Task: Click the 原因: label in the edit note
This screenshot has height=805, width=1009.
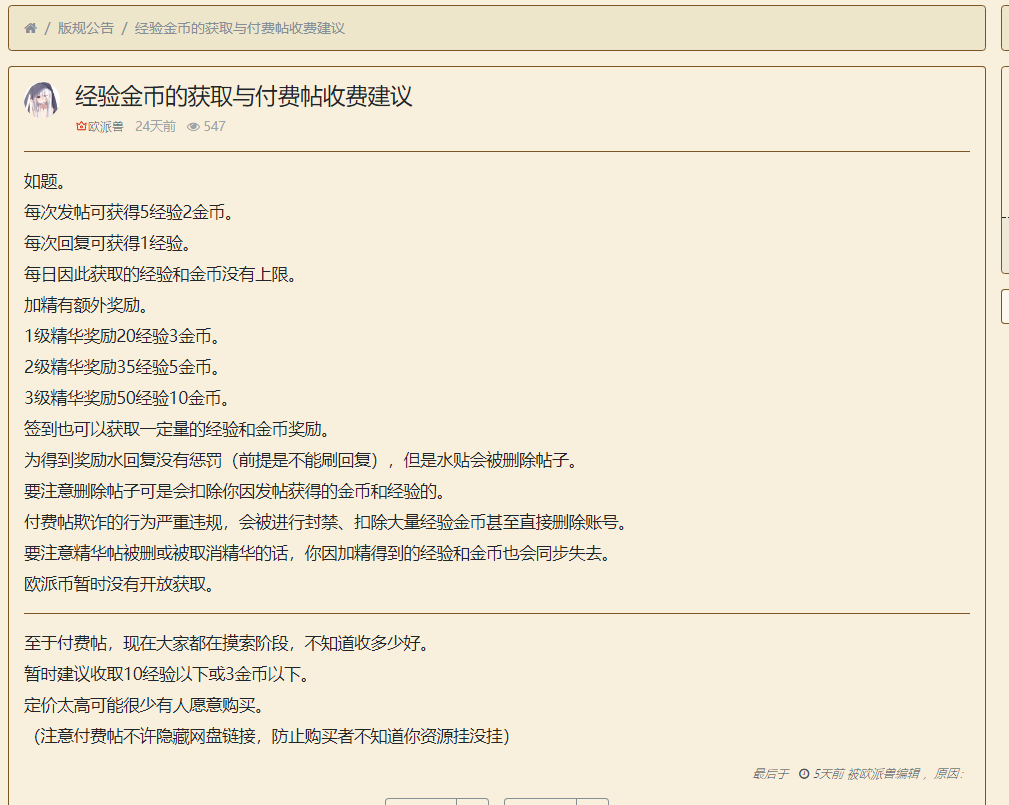Action: click(x=949, y=773)
